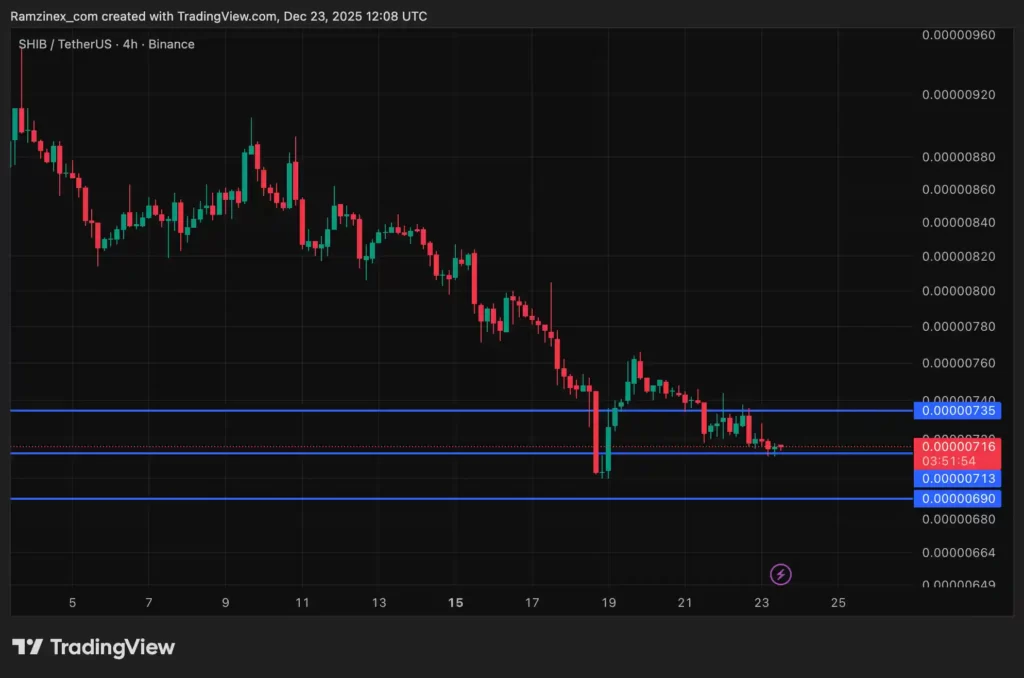
Task: Click the date label 15 on time axis
Action: [x=456, y=602]
